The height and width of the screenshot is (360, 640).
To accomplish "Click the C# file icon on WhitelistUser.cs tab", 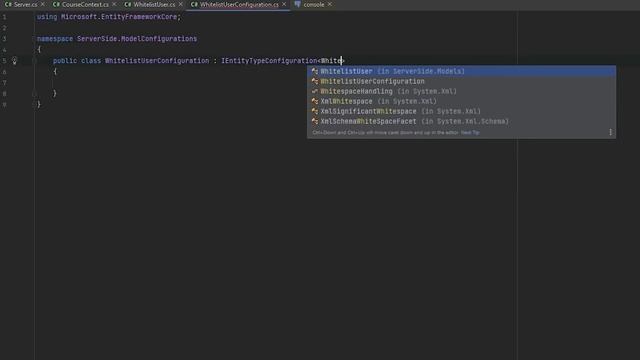I will [x=128, y=4].
